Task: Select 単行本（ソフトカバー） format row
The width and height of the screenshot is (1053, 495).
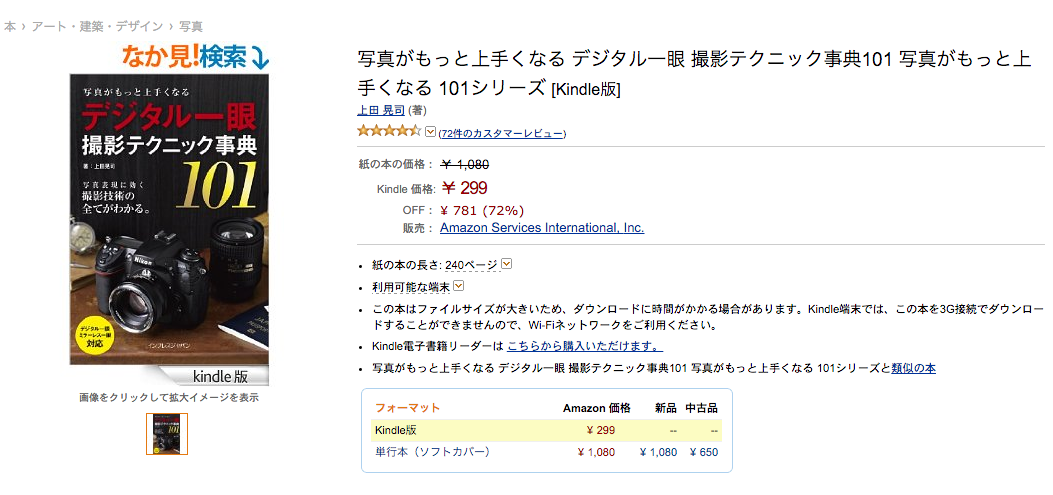Action: click(x=546, y=452)
